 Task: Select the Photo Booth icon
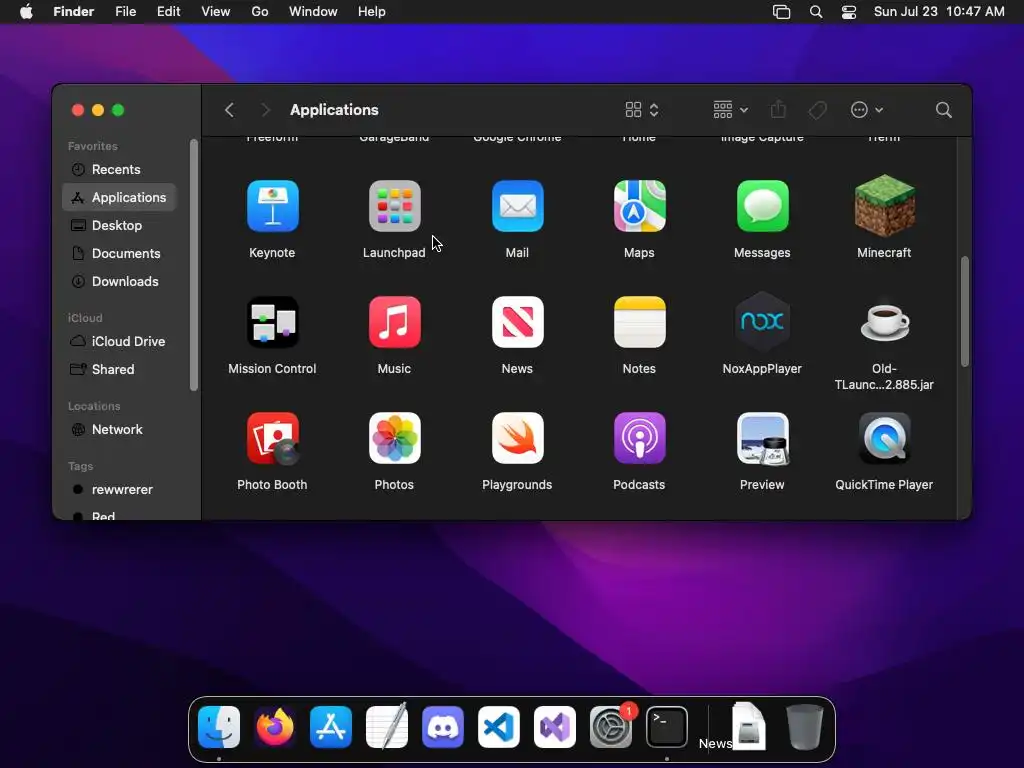click(272, 438)
